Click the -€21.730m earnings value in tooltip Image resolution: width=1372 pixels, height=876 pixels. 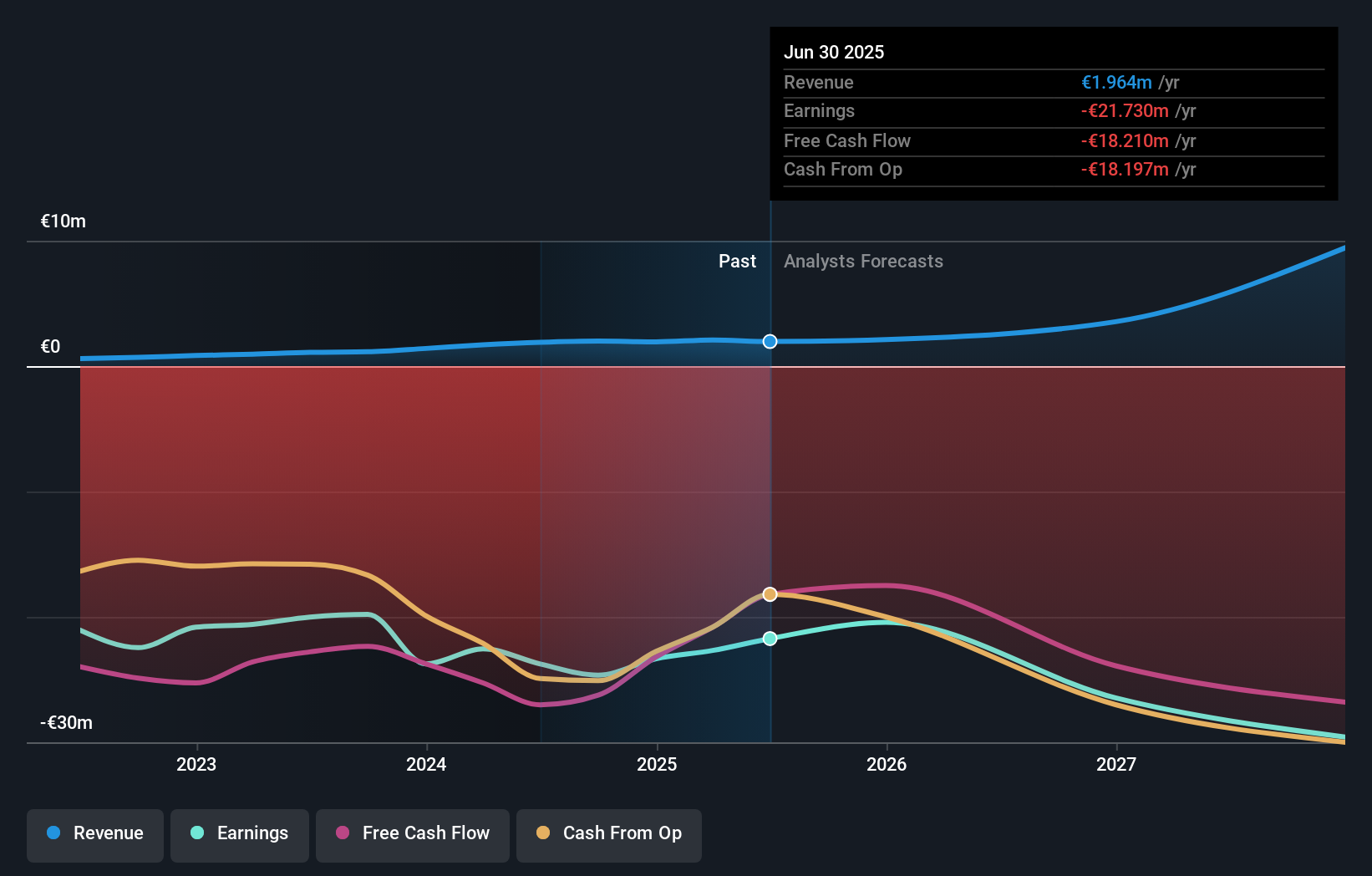point(1125,111)
